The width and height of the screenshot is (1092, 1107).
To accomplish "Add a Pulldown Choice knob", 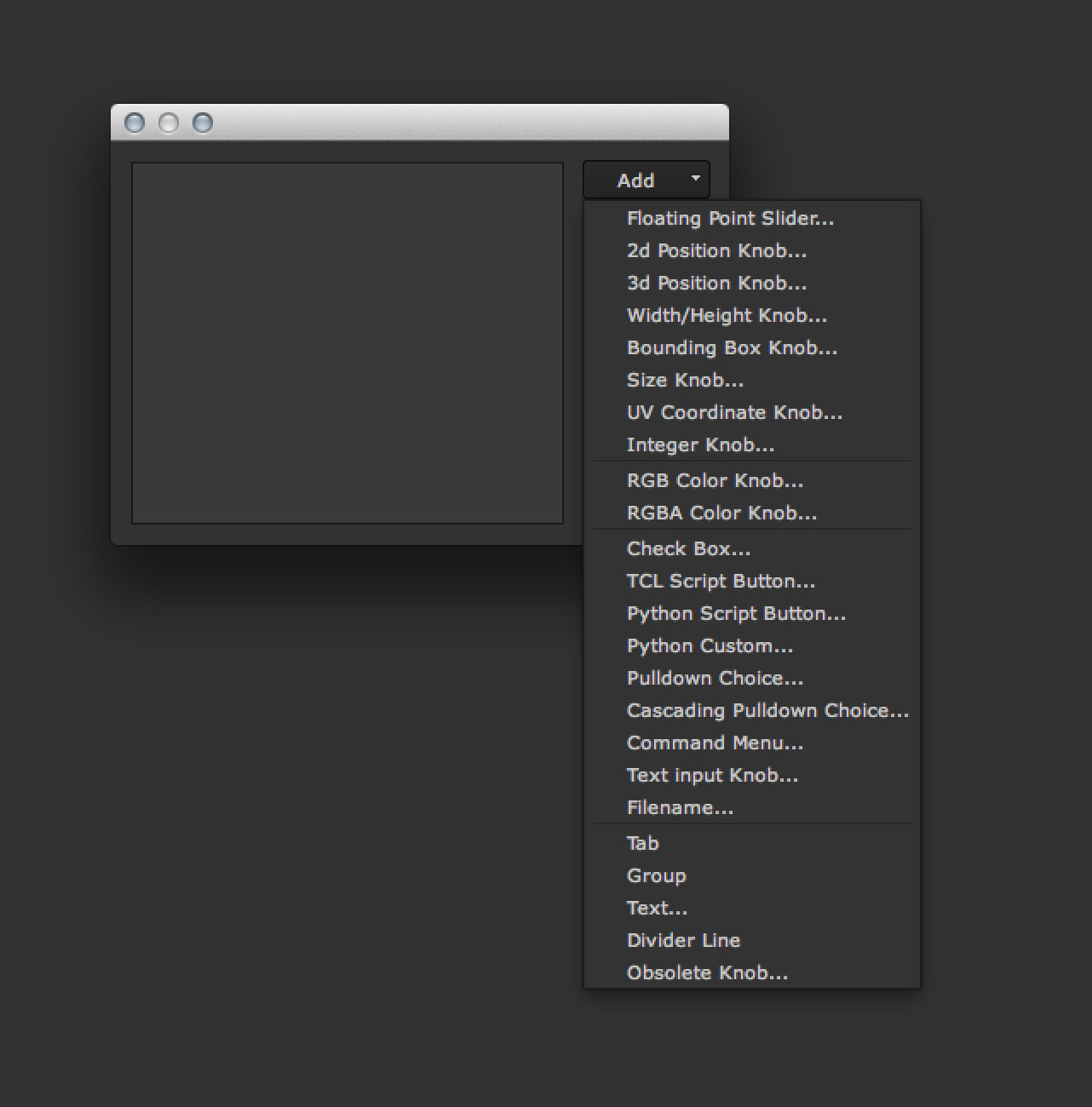I will pos(751,679).
